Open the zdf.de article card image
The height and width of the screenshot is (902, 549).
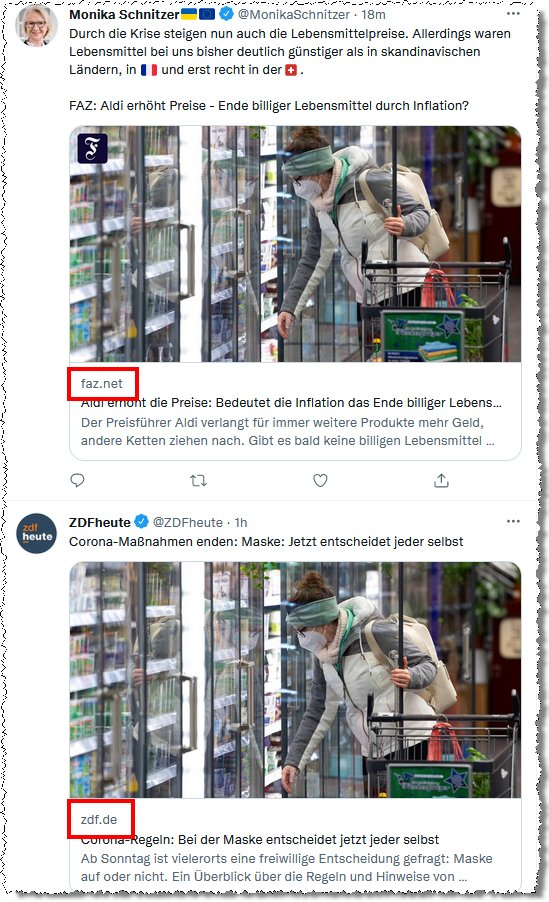point(295,680)
